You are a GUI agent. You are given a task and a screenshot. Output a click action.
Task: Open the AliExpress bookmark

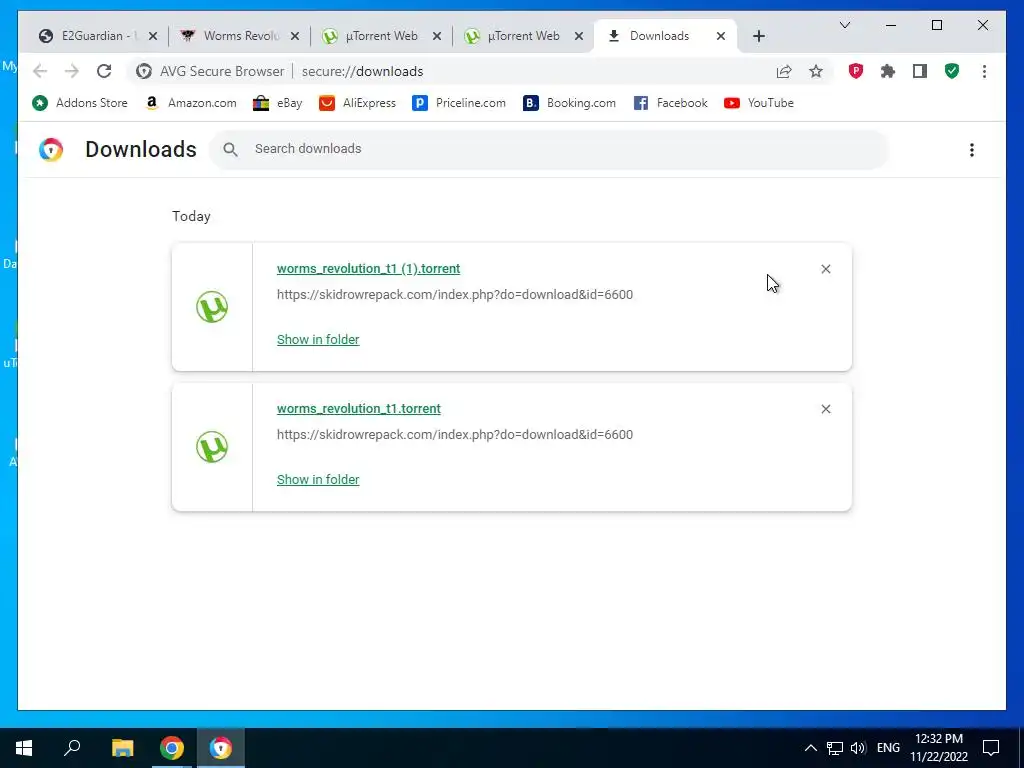point(357,103)
